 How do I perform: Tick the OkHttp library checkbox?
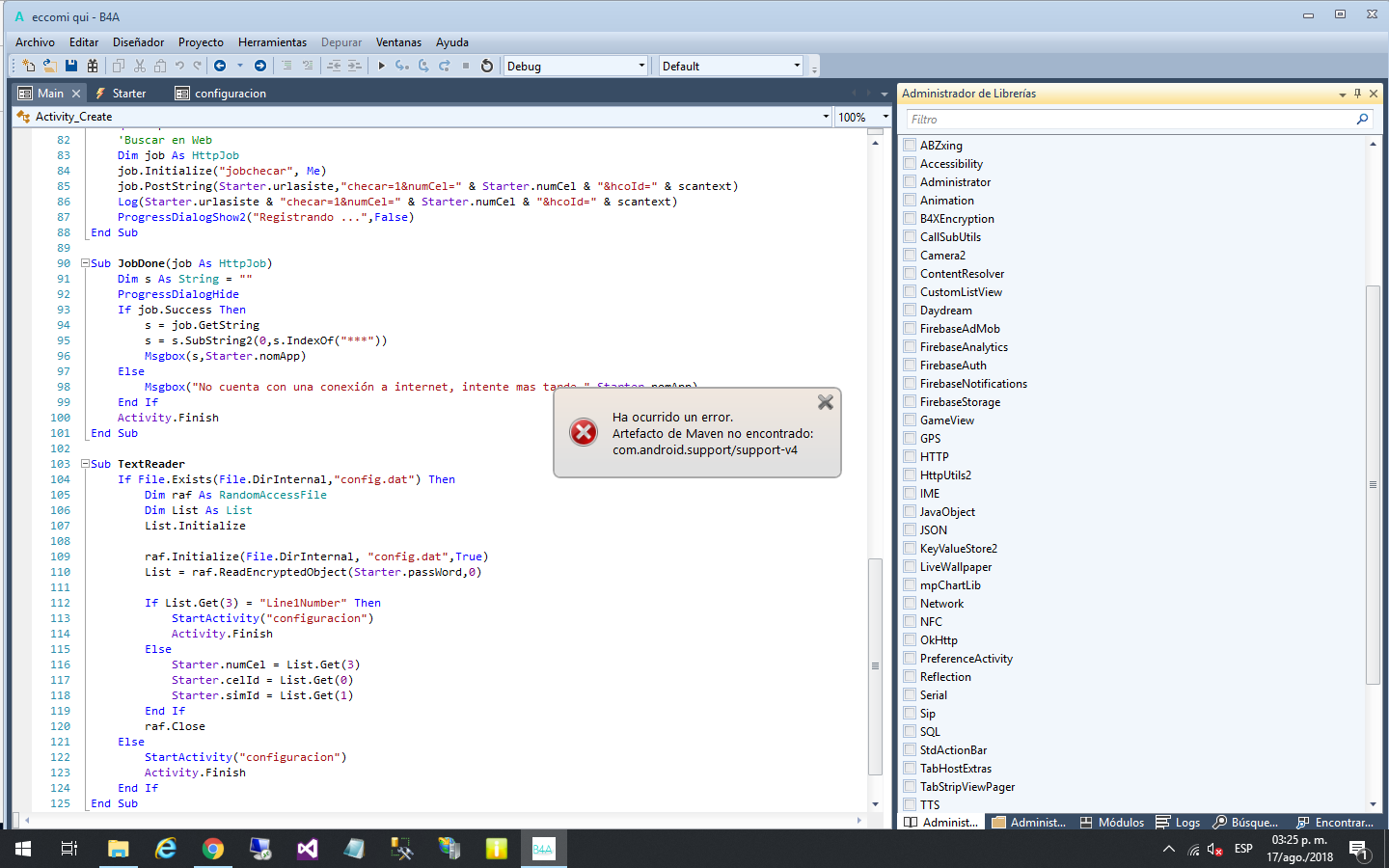[910, 639]
